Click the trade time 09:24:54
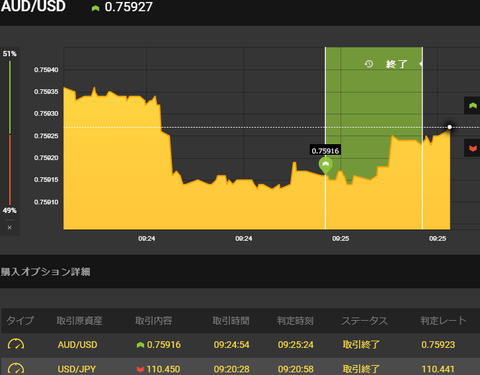Screen dimensions: 480x375 click(231, 344)
